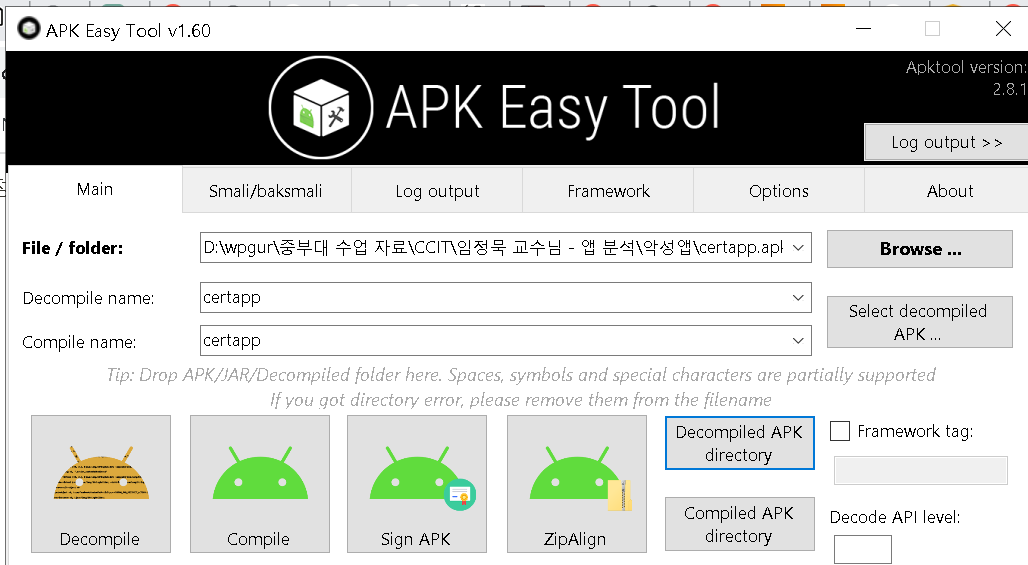Click the Decompile Android icon button

101,484
